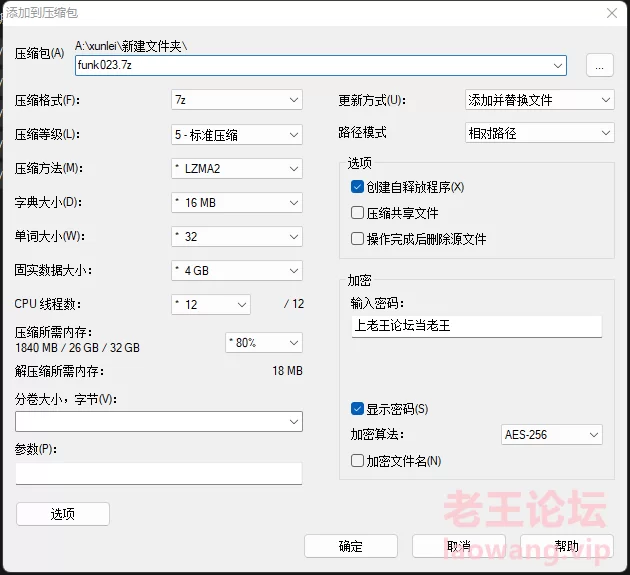Image resolution: width=630 pixels, height=575 pixels.
Task: Open the LZMA2 compression method dropdown
Action: (237, 169)
